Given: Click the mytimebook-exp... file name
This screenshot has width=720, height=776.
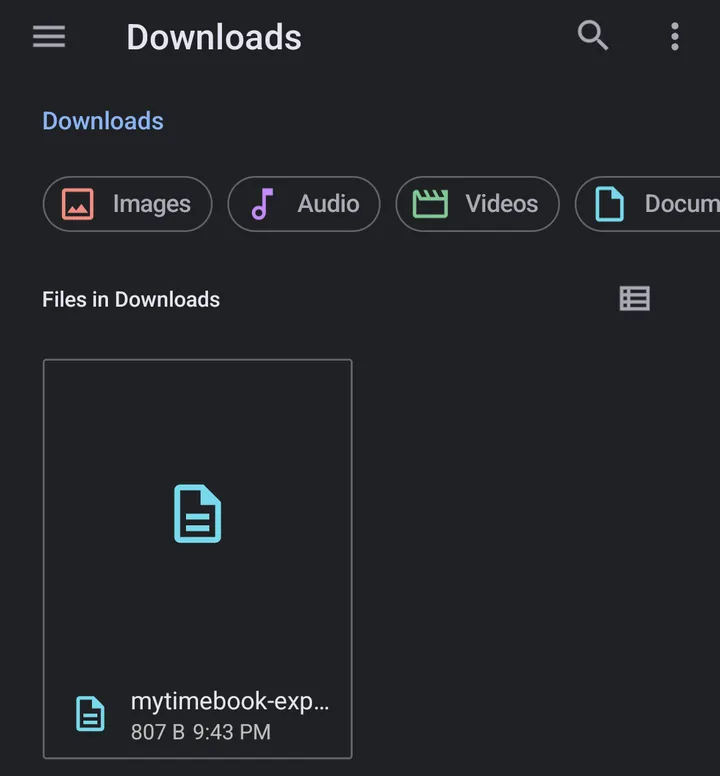Looking at the screenshot, I should pos(230,702).
